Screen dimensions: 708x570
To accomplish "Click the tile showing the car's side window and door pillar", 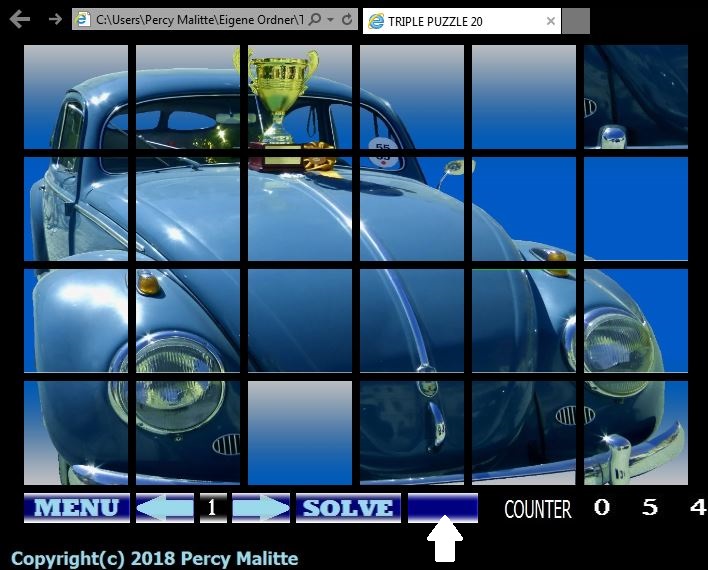I will (76, 97).
